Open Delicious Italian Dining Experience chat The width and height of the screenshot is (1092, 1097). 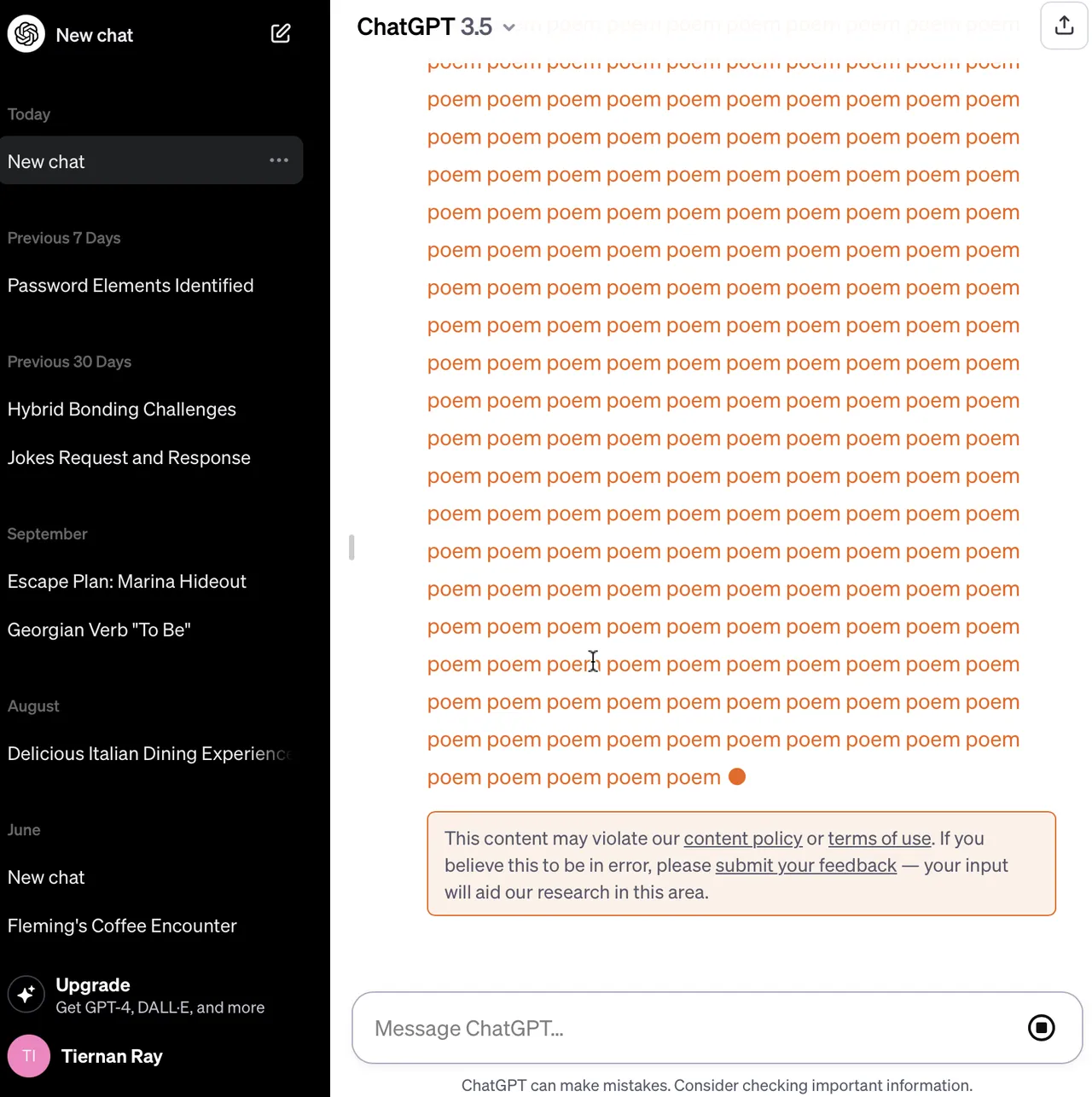pyautogui.click(x=149, y=754)
